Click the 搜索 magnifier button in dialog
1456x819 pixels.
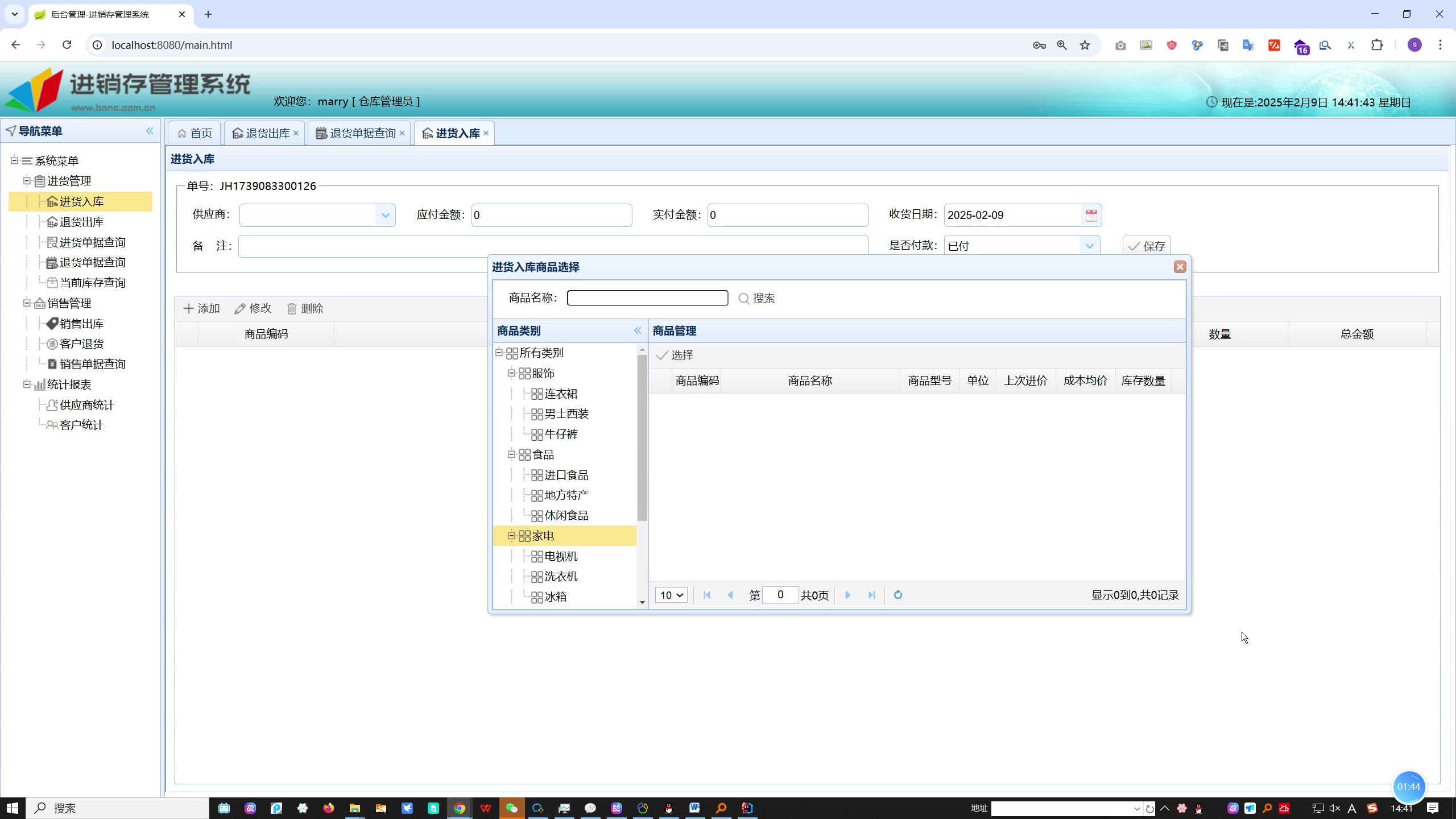[x=756, y=299]
